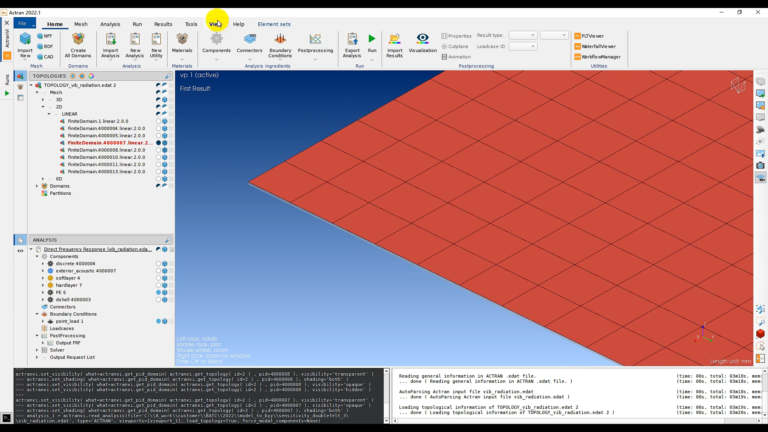Launch the PLTViewer utility
The width and height of the screenshot is (768, 432).
[589, 36]
